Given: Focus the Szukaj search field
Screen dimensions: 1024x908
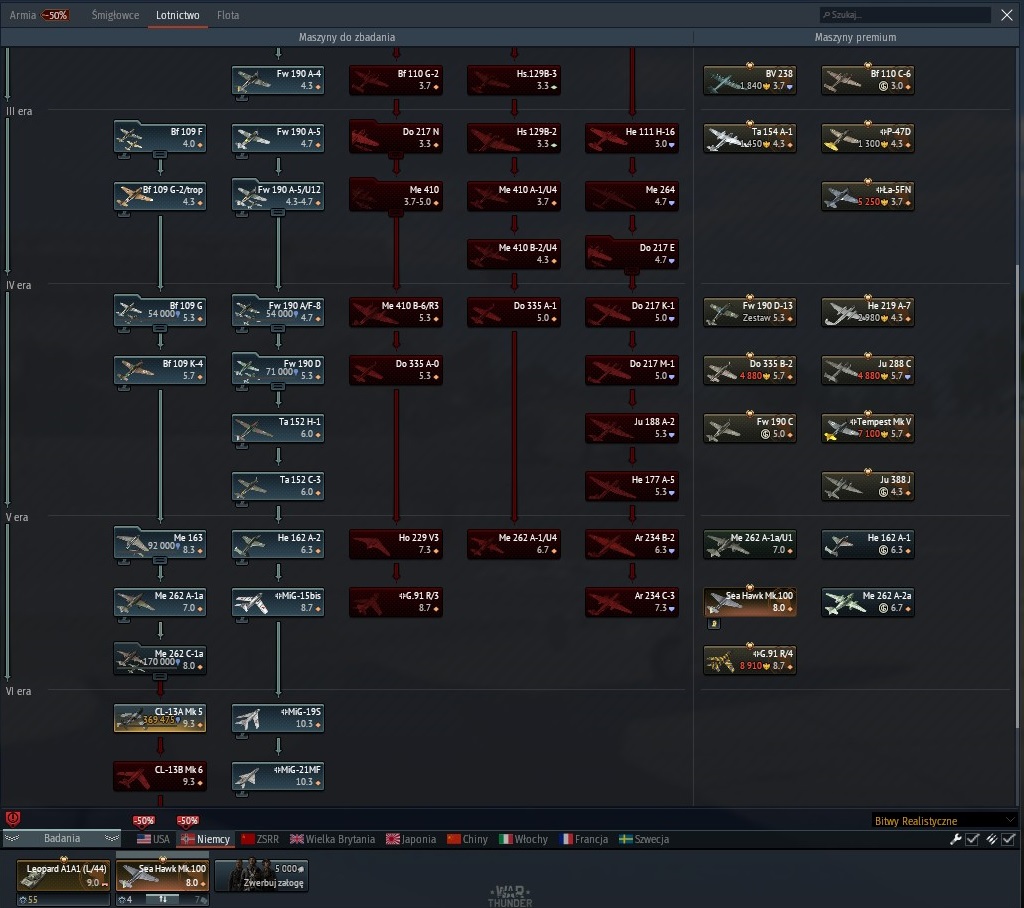Looking at the screenshot, I should click(x=905, y=14).
